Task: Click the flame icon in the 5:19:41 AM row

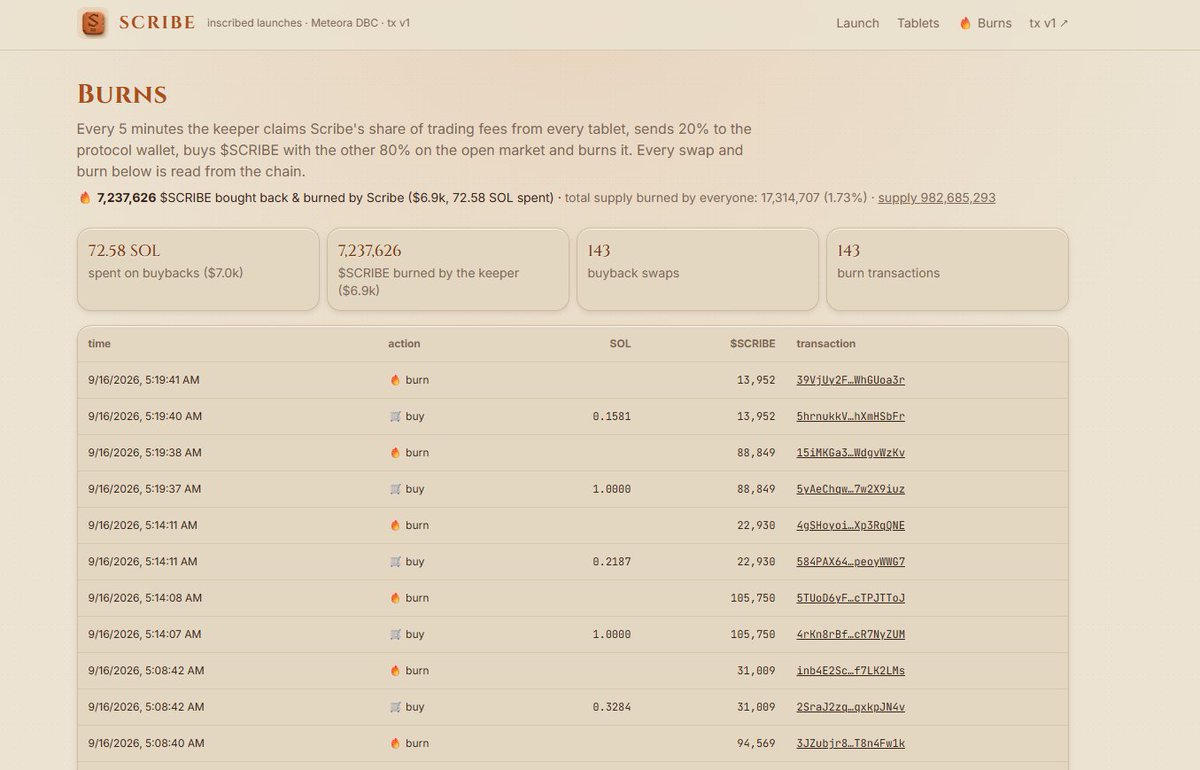Action: tap(395, 380)
